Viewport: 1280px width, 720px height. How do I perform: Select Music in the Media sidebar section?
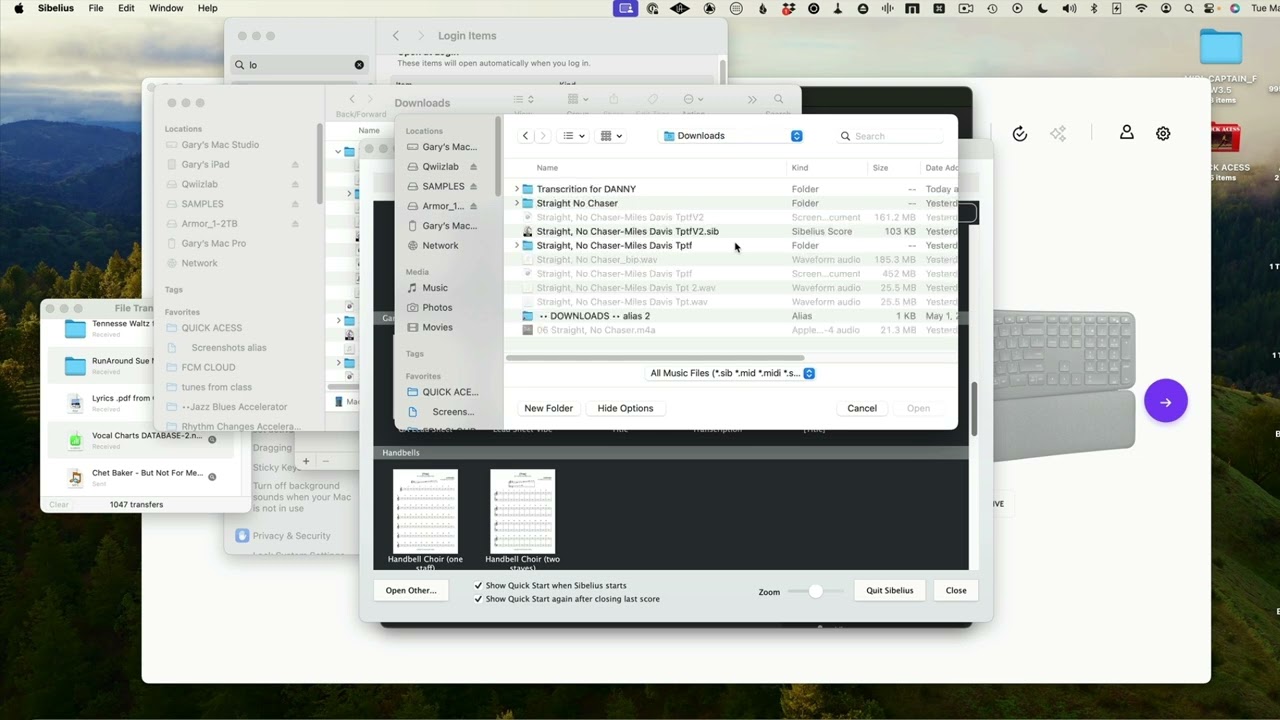[435, 288]
